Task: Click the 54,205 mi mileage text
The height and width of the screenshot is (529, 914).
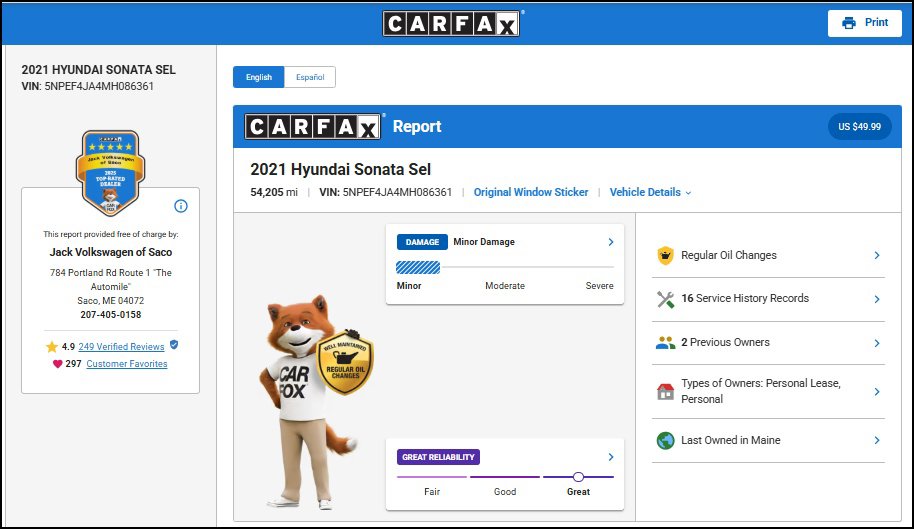Action: point(274,192)
